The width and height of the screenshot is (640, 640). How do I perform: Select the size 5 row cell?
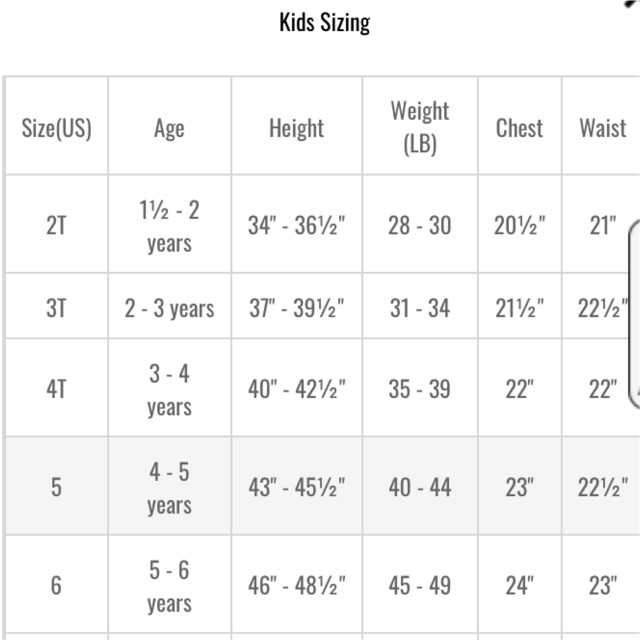[56, 487]
